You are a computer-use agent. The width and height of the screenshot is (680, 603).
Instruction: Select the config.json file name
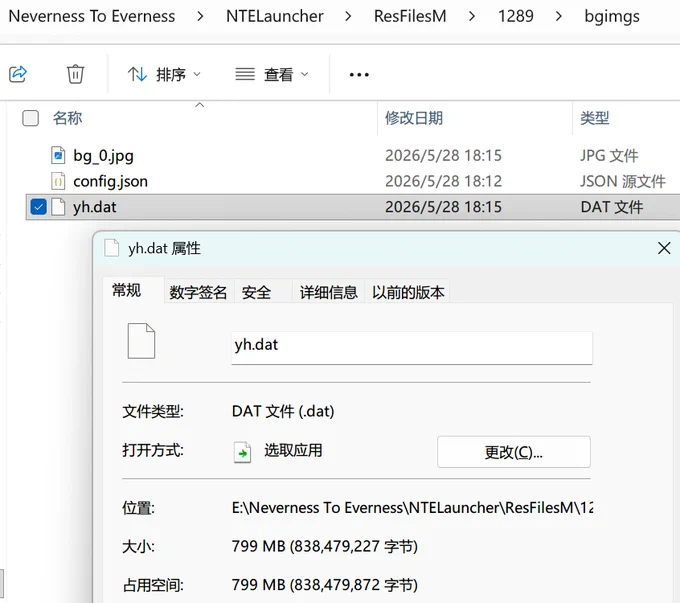point(110,182)
